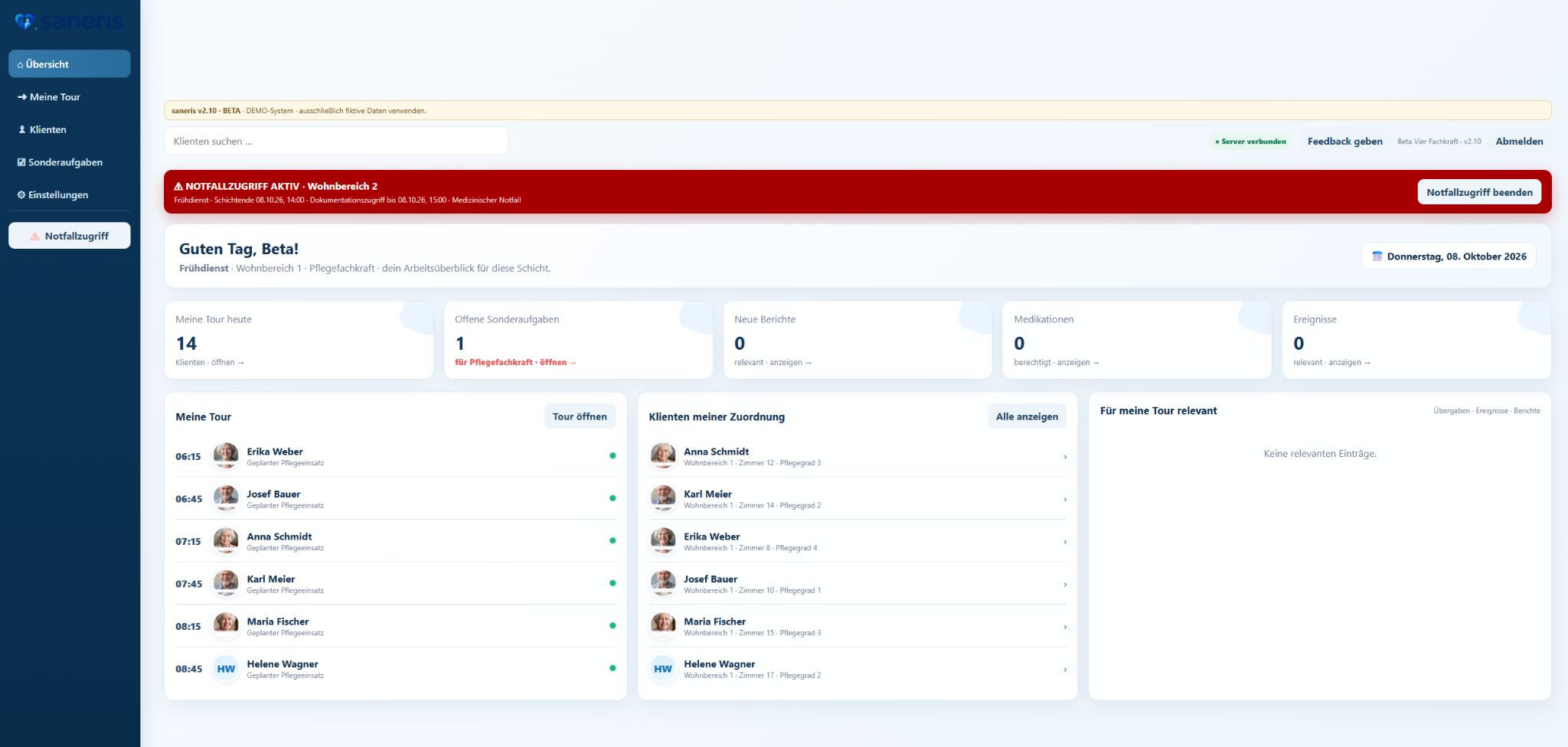Click the saneris logo
Viewport: 1568px width, 747px height.
pos(70,21)
